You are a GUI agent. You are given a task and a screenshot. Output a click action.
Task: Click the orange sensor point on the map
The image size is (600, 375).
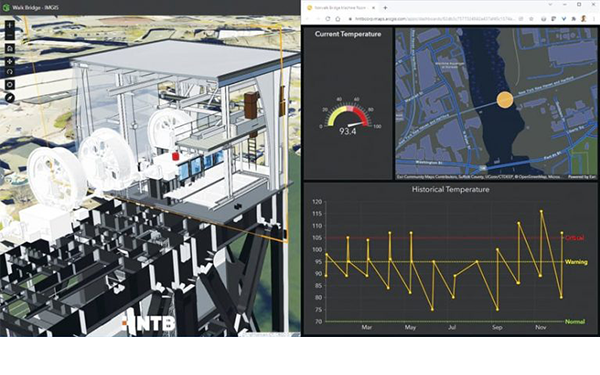505,100
